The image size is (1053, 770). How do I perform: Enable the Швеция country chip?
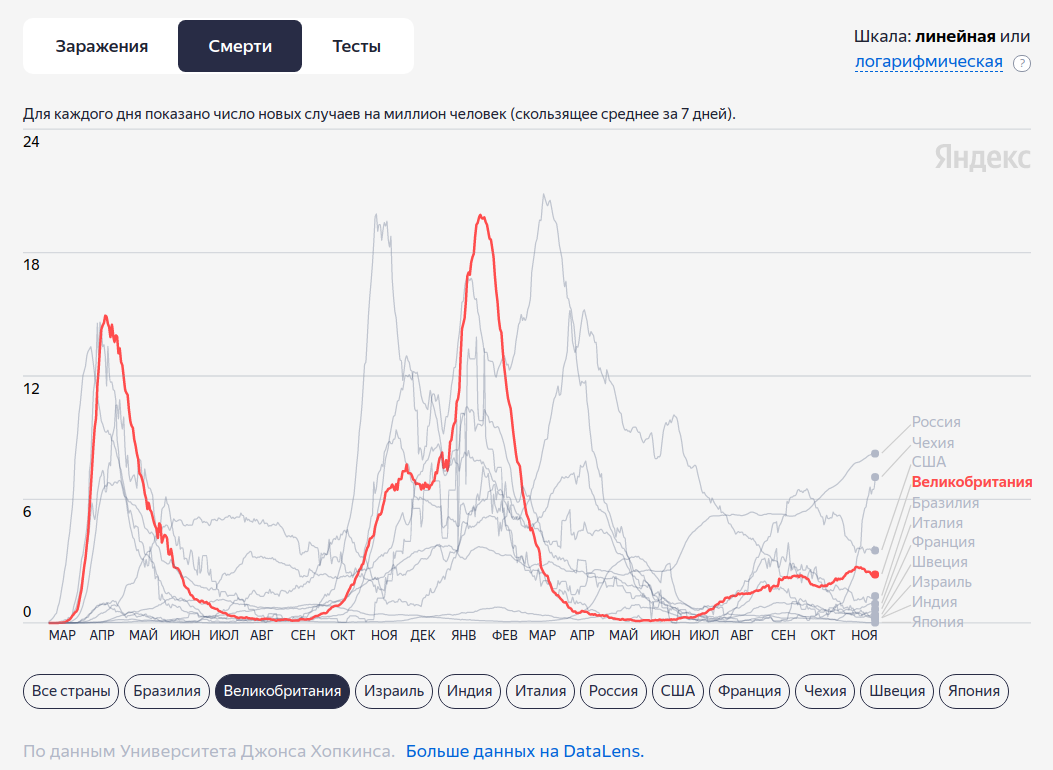pyautogui.click(x=898, y=691)
